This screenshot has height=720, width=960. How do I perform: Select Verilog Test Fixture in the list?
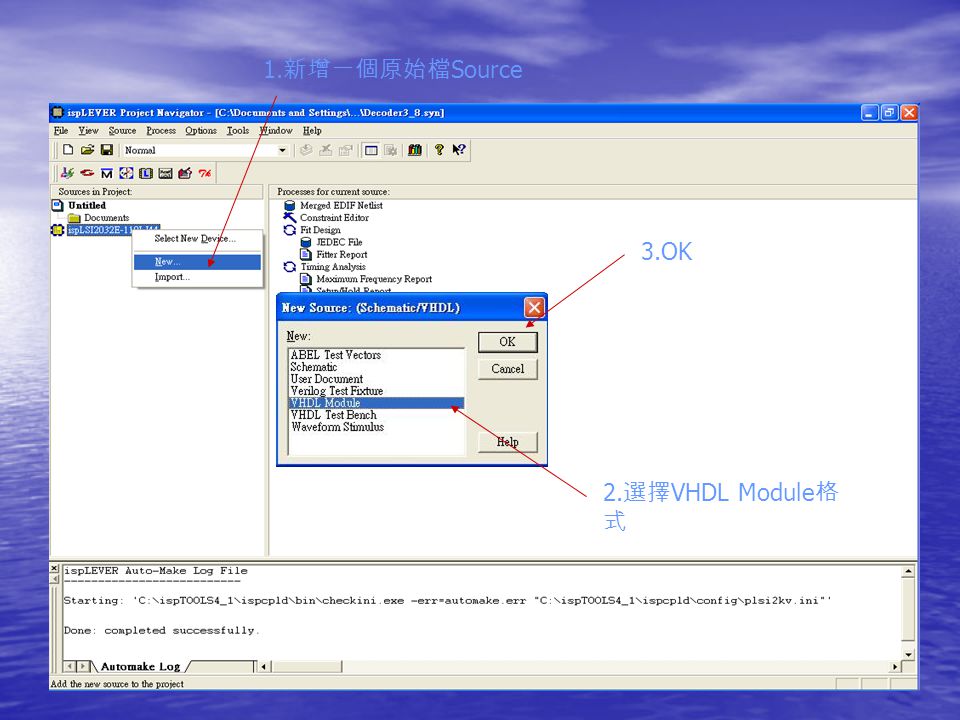(376, 391)
